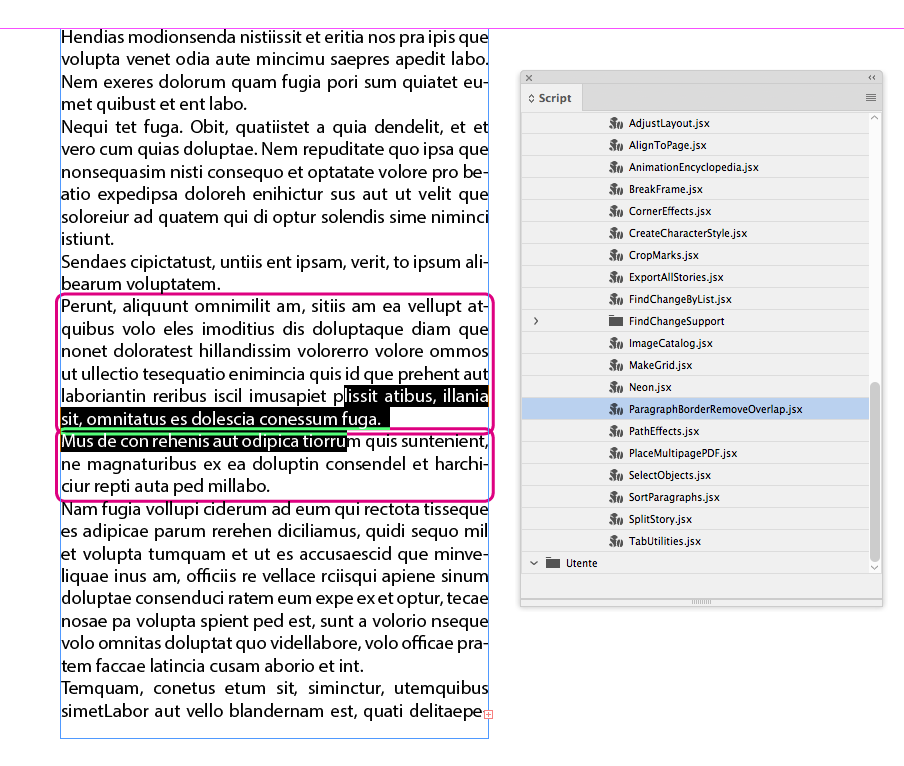904x766 pixels.
Task: Click the FindChangeSupport folder icon
Action: coord(616,321)
